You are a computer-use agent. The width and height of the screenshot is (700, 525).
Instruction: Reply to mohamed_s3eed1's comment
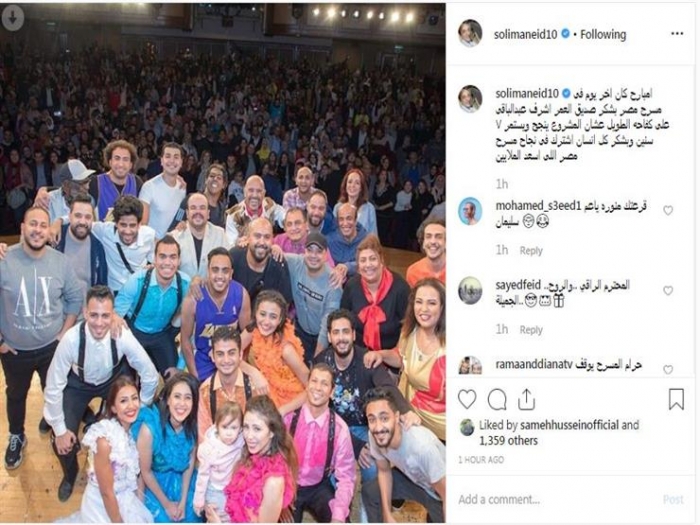(x=531, y=251)
